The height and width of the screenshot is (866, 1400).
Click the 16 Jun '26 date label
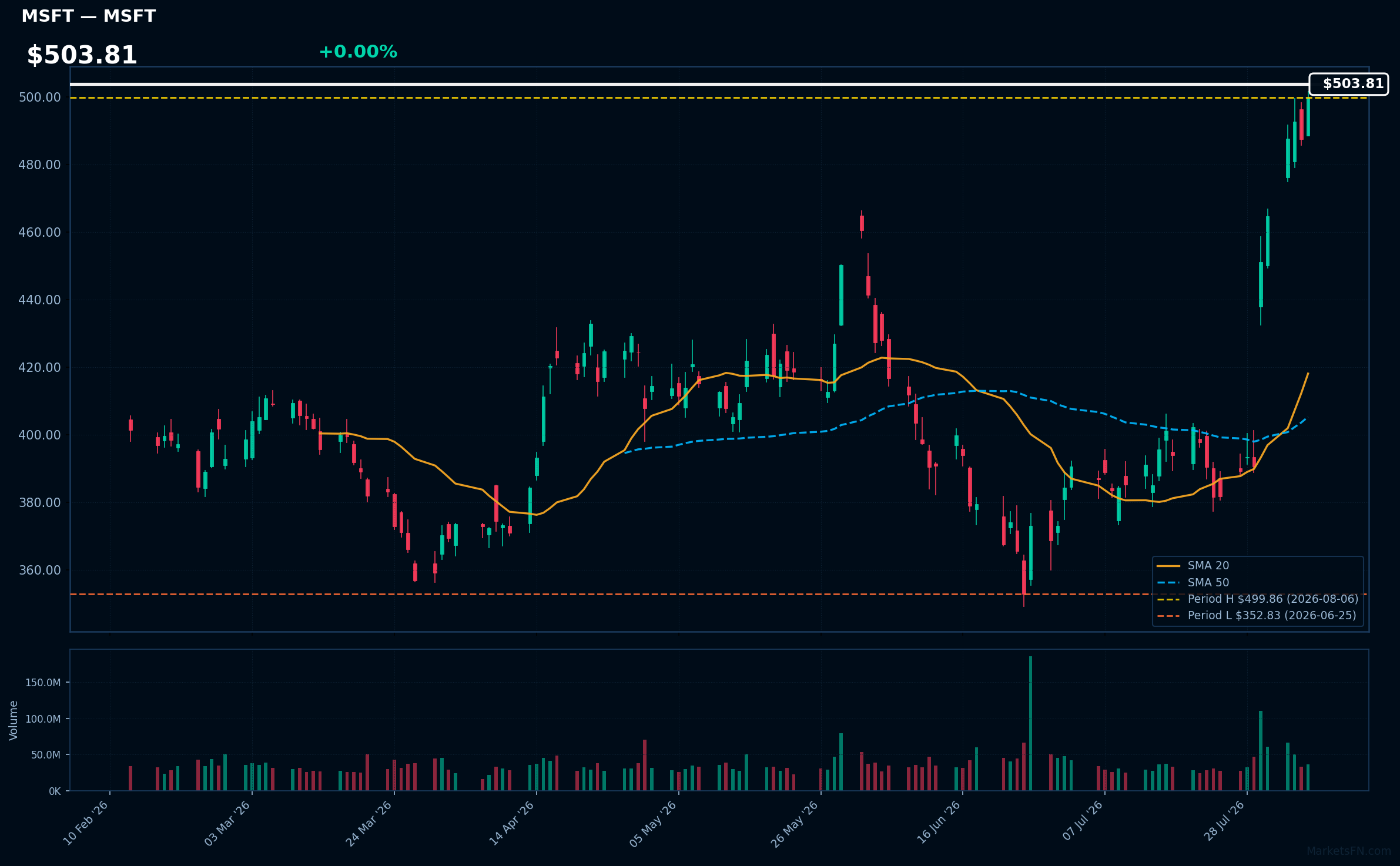click(x=938, y=823)
